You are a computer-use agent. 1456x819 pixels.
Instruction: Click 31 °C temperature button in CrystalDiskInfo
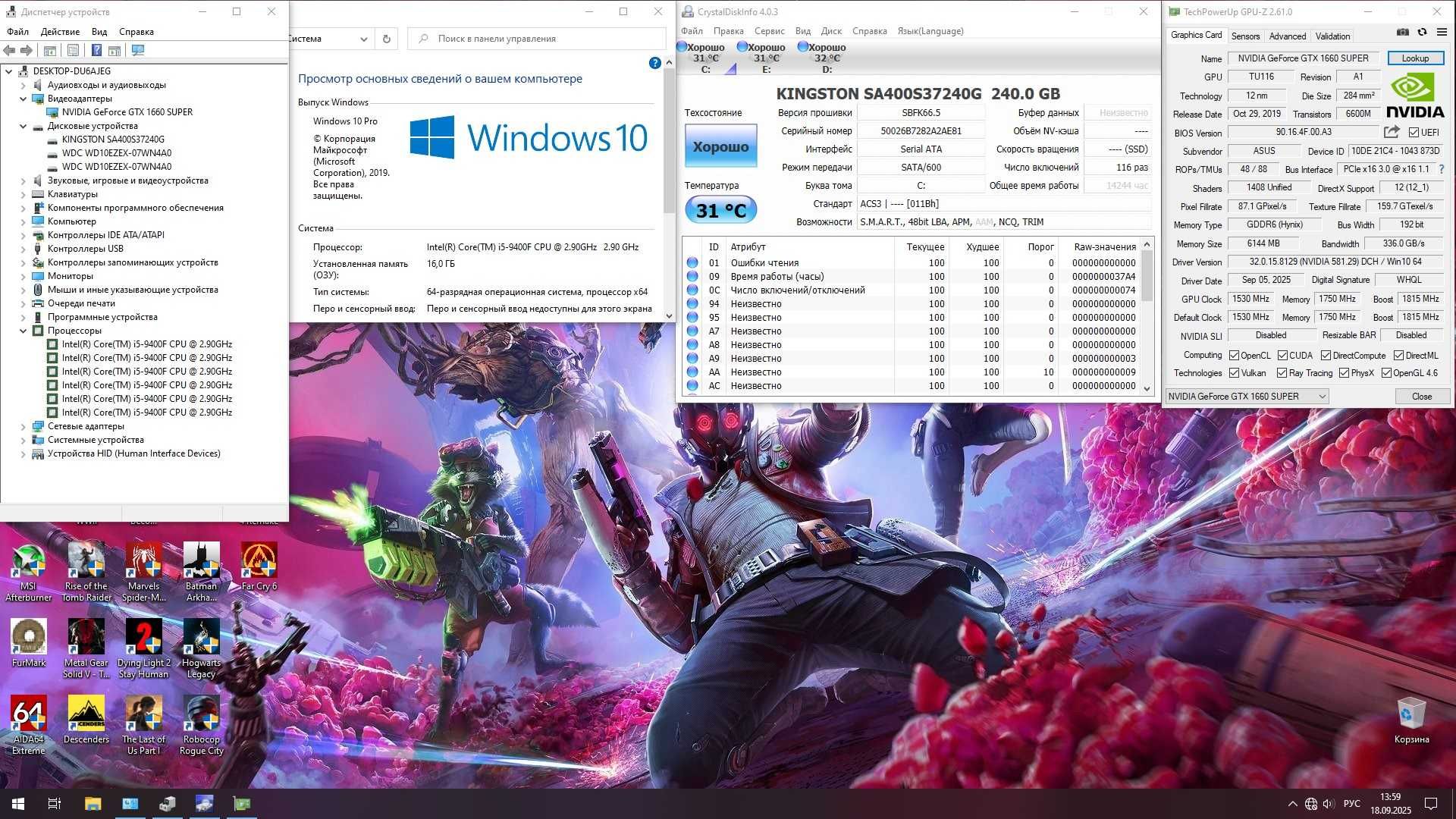(720, 210)
